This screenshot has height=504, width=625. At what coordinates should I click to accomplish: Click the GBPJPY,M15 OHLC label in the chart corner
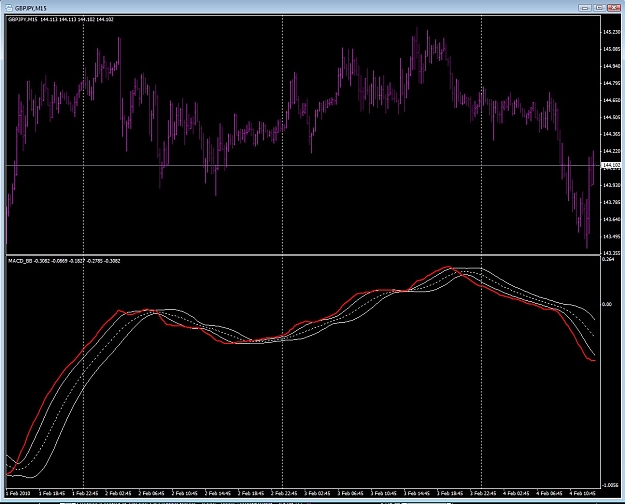coord(61,19)
